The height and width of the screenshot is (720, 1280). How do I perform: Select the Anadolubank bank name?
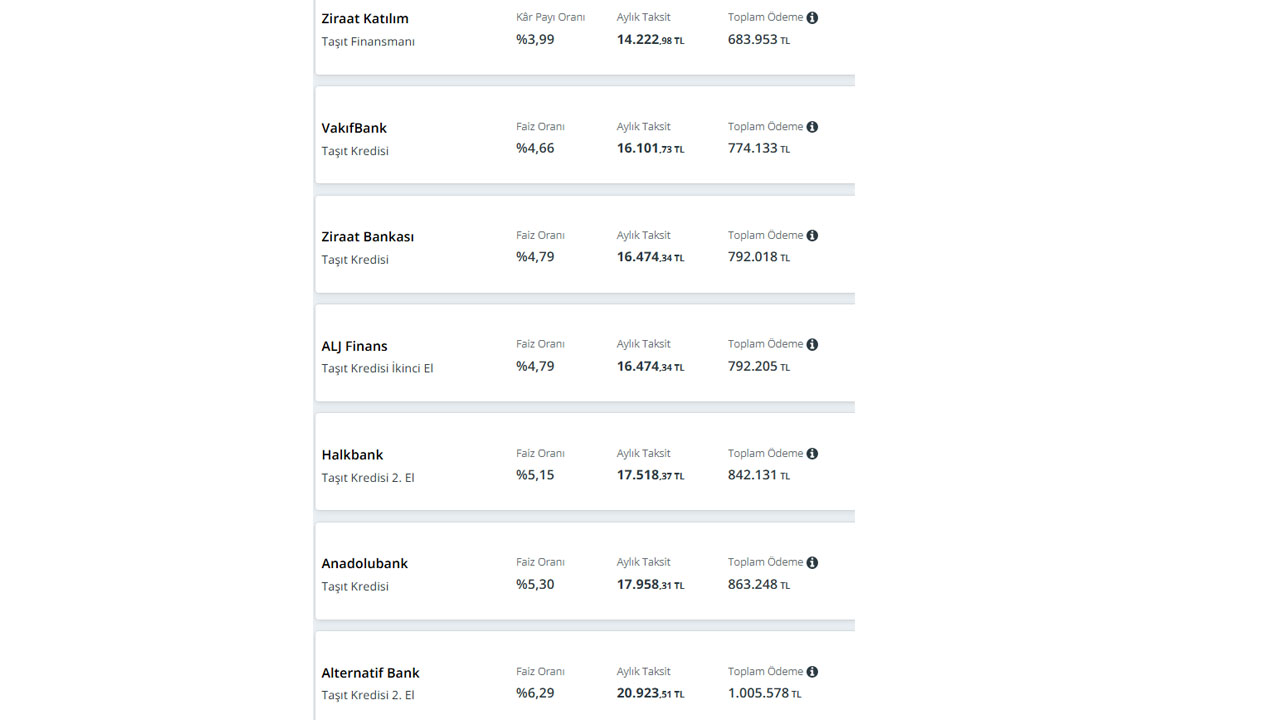coord(364,564)
